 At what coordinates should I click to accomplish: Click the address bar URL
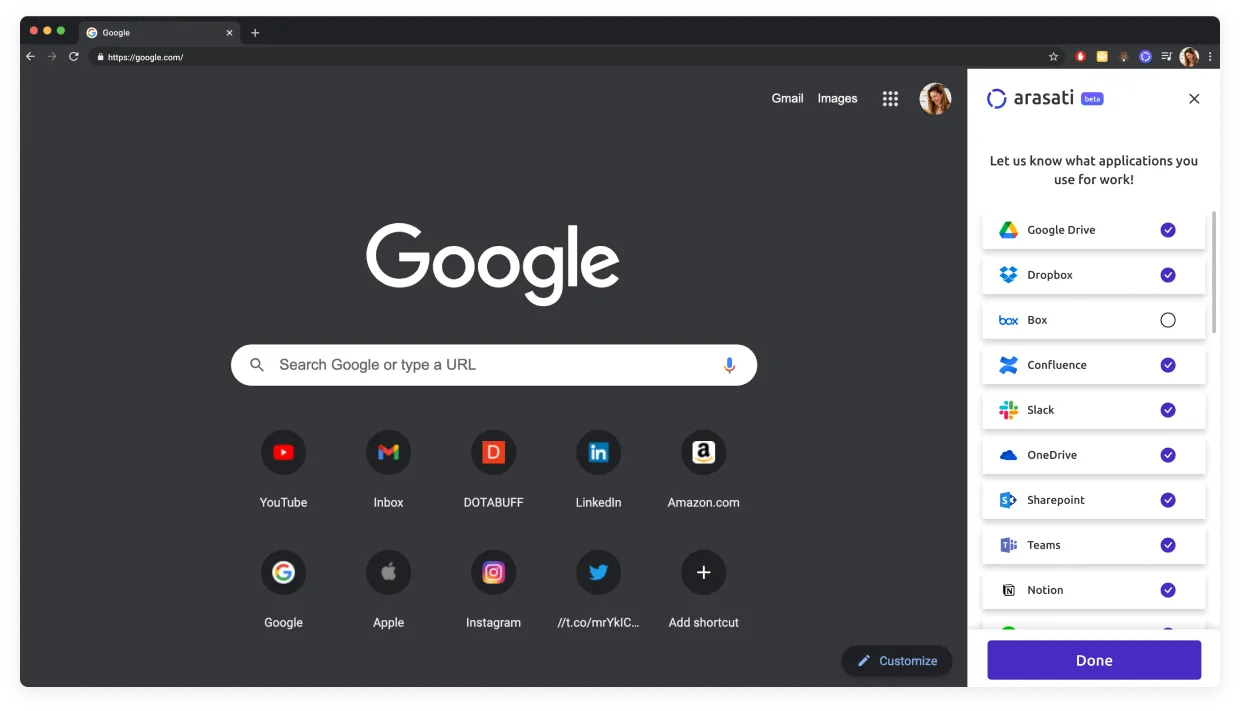145,57
